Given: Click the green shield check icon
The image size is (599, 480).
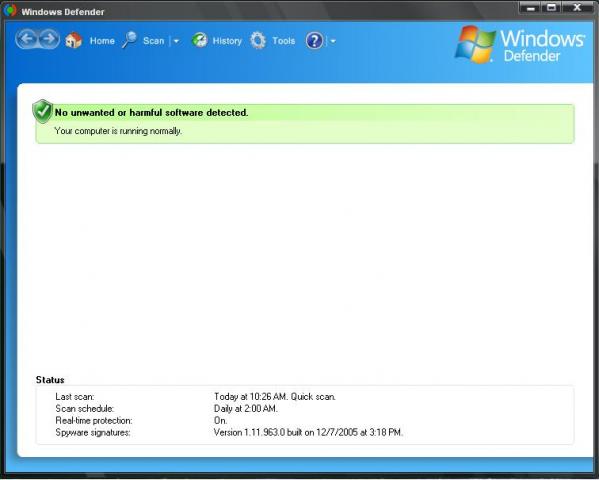Looking at the screenshot, I should [42, 111].
